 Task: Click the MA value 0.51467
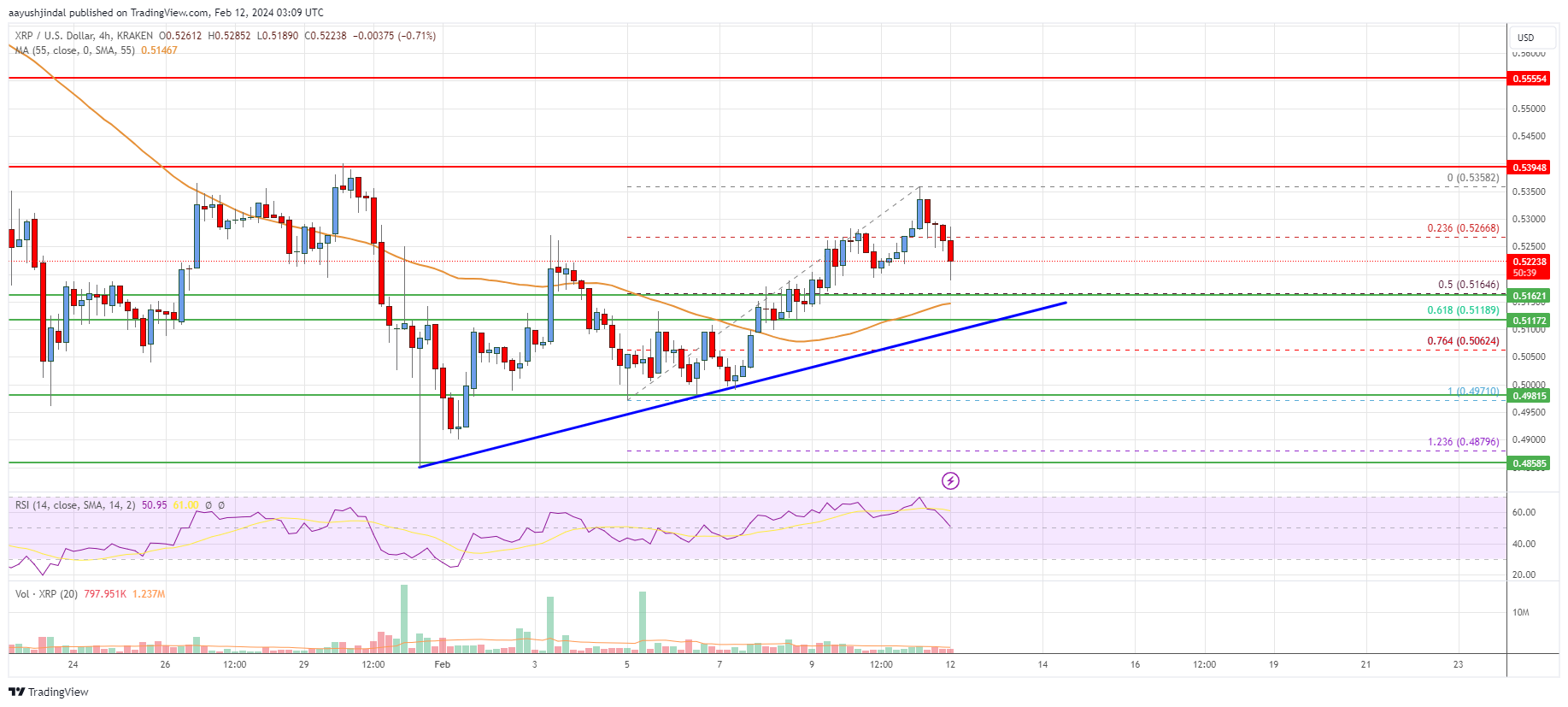click(x=159, y=50)
